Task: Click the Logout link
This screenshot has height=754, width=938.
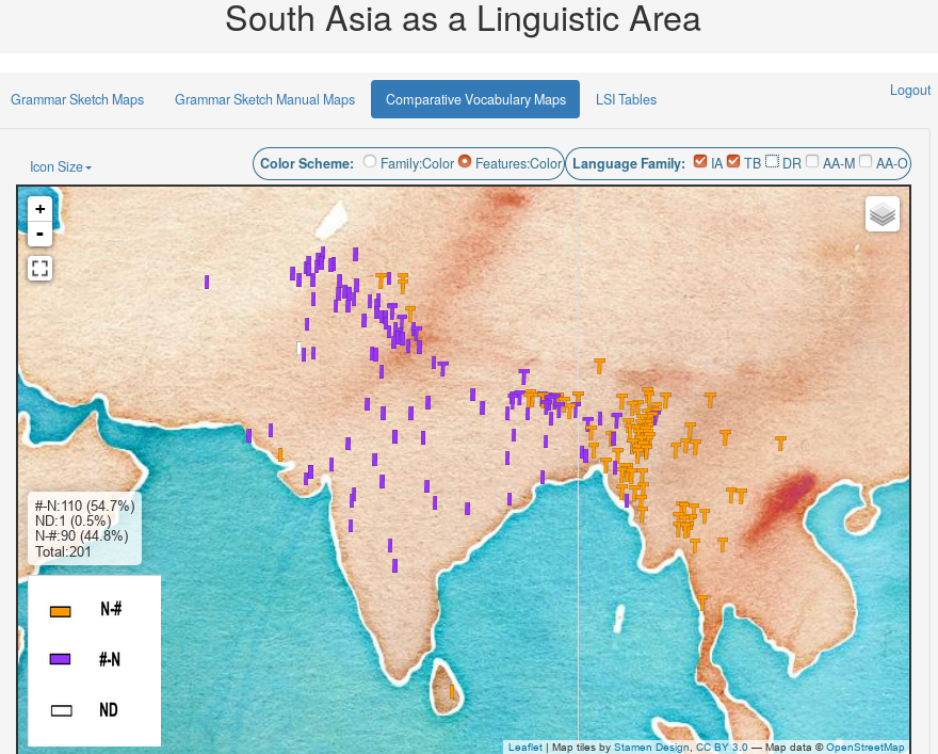Action: 910,90
